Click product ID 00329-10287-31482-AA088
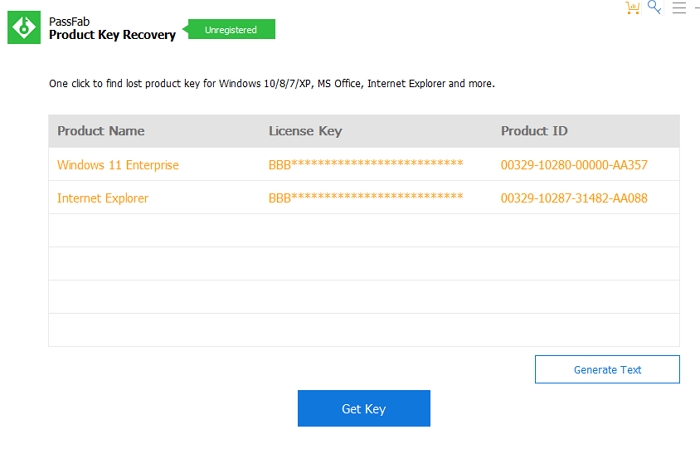This screenshot has height=454, width=700. coord(574,198)
